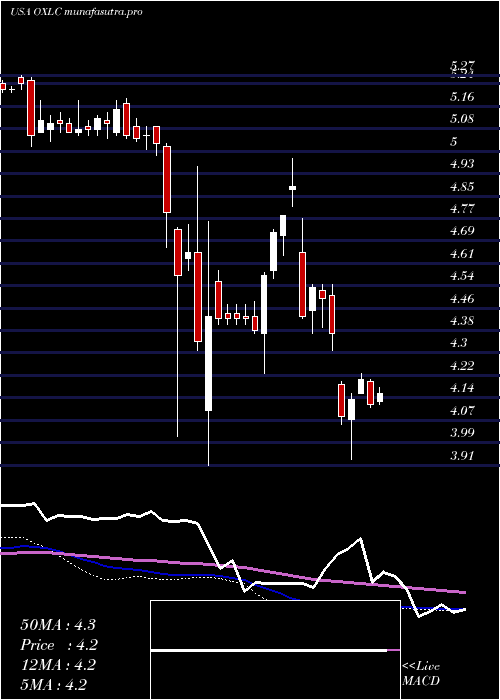This screenshot has height=700, width=500.
Task: Select the 4.77 price axis label
Action: coord(462,209)
